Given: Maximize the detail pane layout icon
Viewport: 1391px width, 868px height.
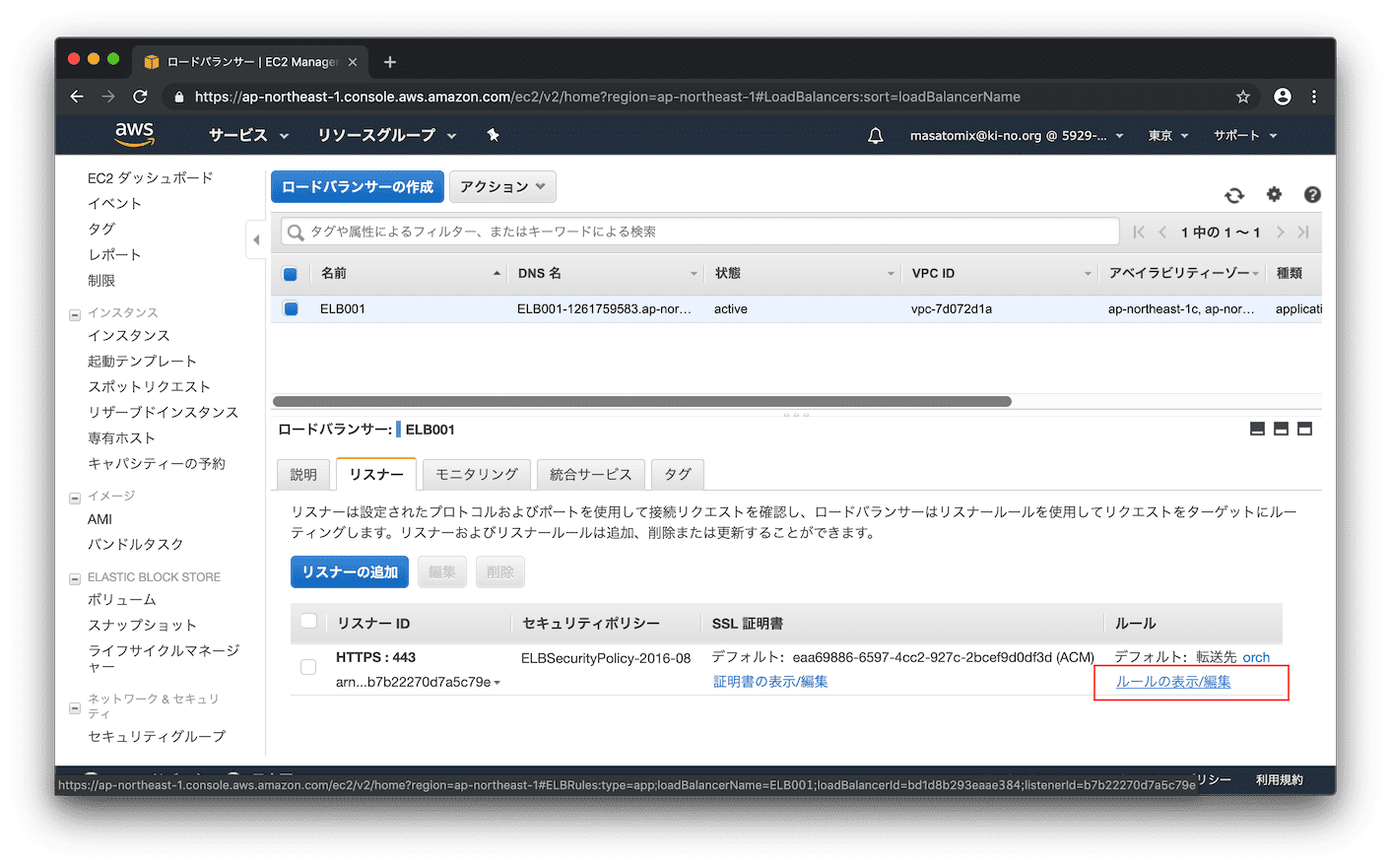Looking at the screenshot, I should point(1304,429).
